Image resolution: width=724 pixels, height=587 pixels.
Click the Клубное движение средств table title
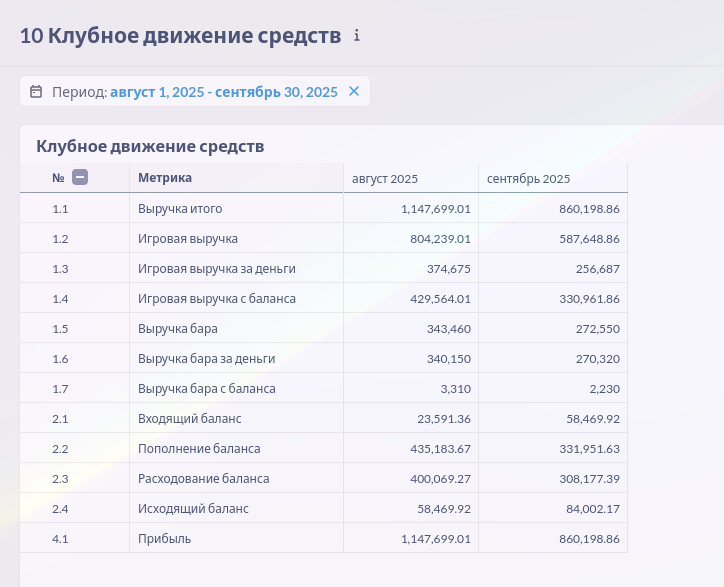pyautogui.click(x=150, y=146)
